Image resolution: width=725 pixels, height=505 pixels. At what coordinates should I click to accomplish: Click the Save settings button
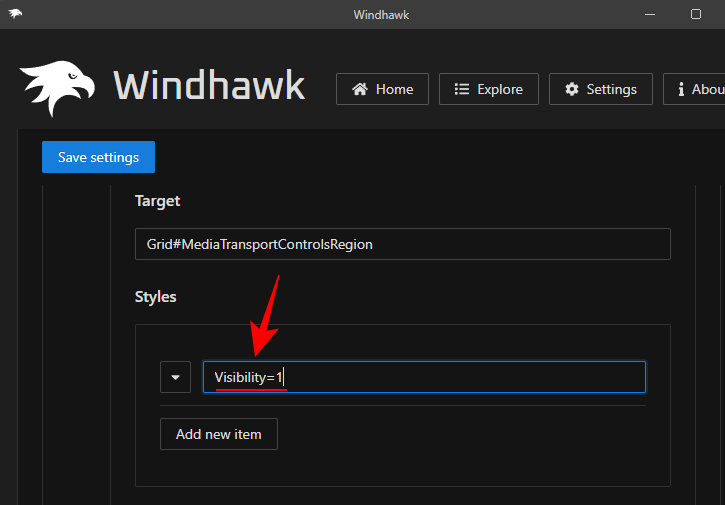[x=98, y=157]
